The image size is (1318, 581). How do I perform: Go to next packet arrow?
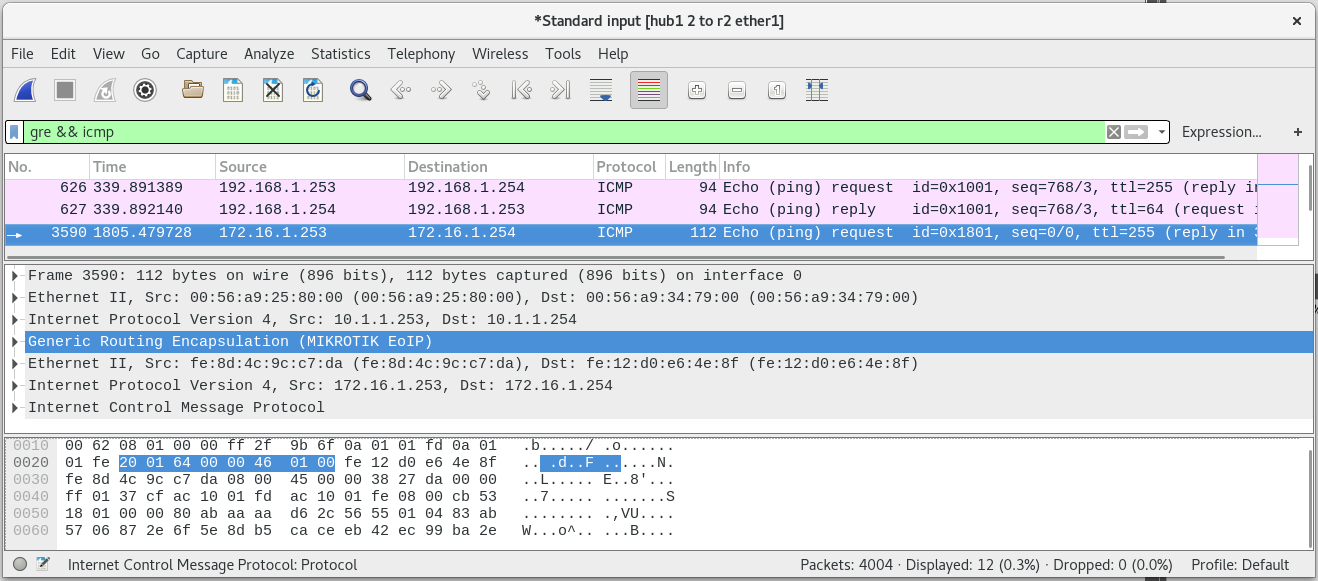(441, 91)
